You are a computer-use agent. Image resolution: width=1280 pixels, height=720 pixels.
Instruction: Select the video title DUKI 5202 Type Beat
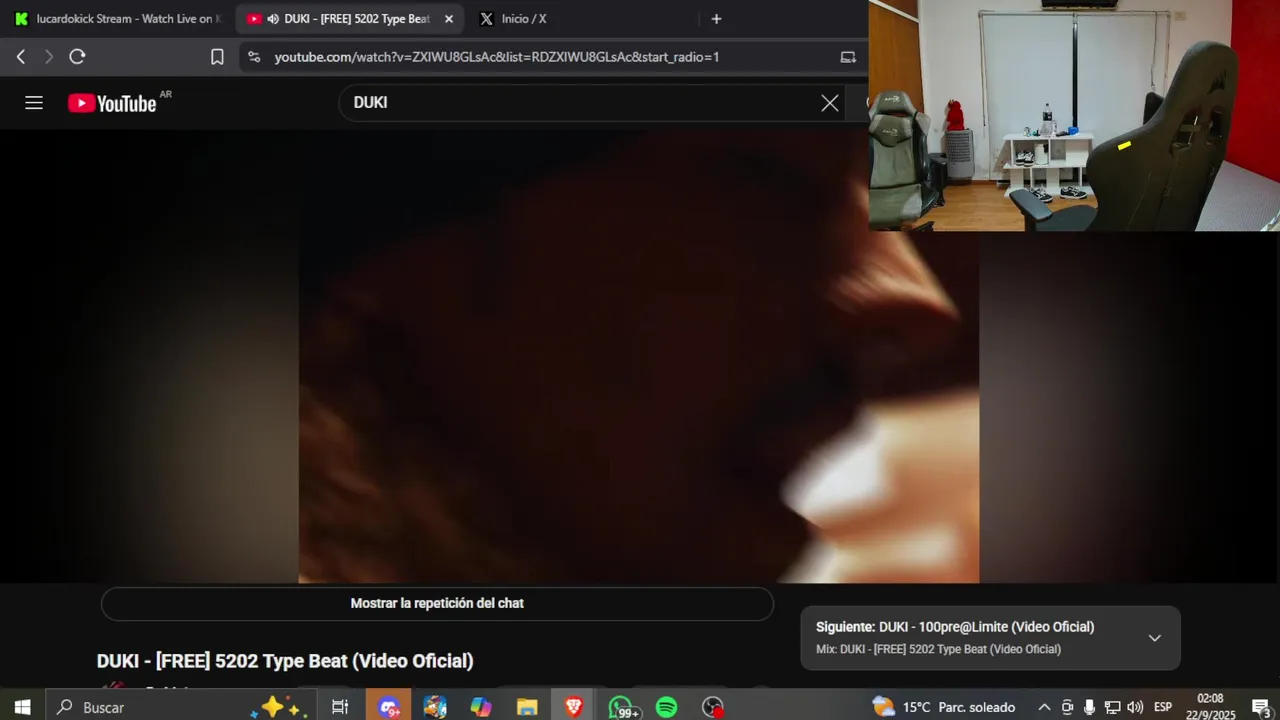click(285, 661)
